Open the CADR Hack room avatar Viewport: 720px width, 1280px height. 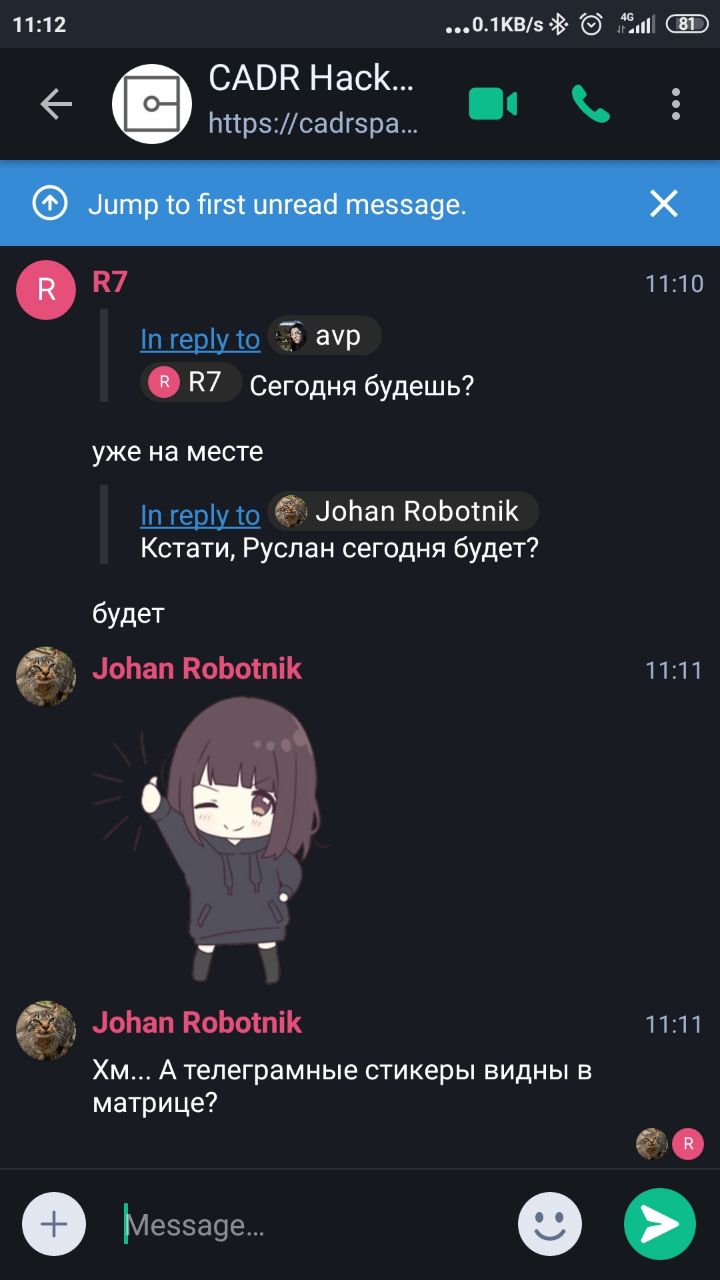(152, 104)
